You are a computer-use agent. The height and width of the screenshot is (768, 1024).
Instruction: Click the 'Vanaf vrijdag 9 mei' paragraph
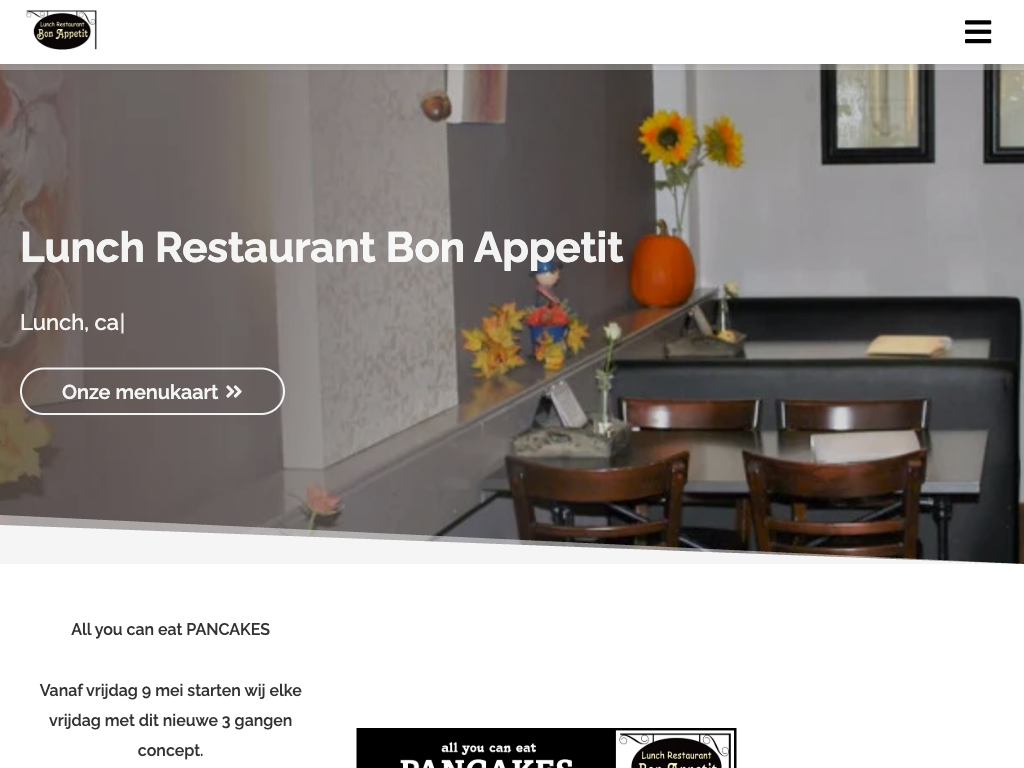point(170,720)
